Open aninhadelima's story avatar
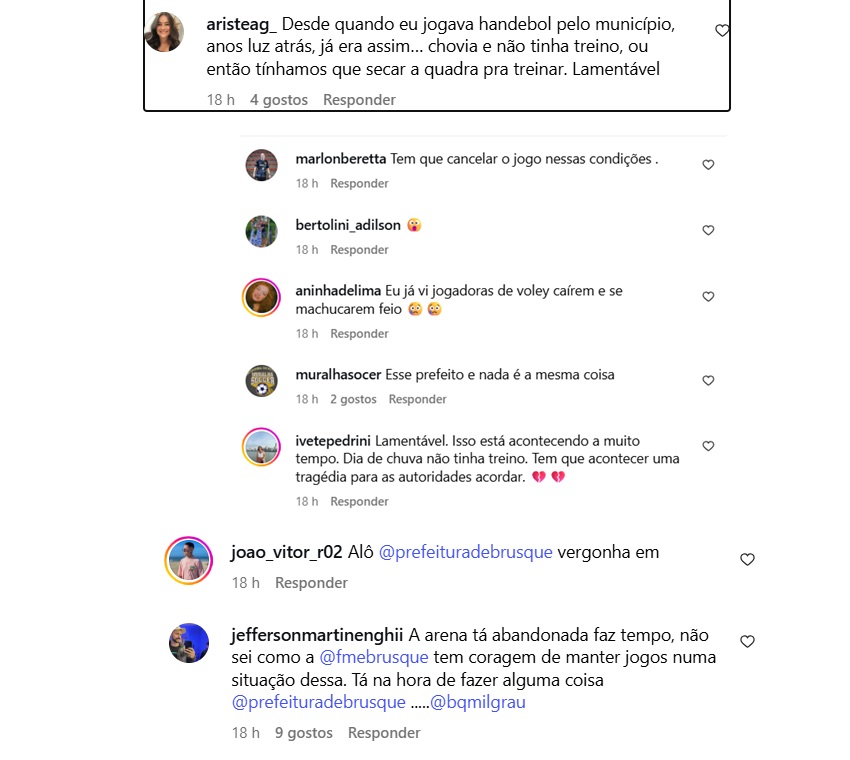The height and width of the screenshot is (760, 850). coord(261,298)
